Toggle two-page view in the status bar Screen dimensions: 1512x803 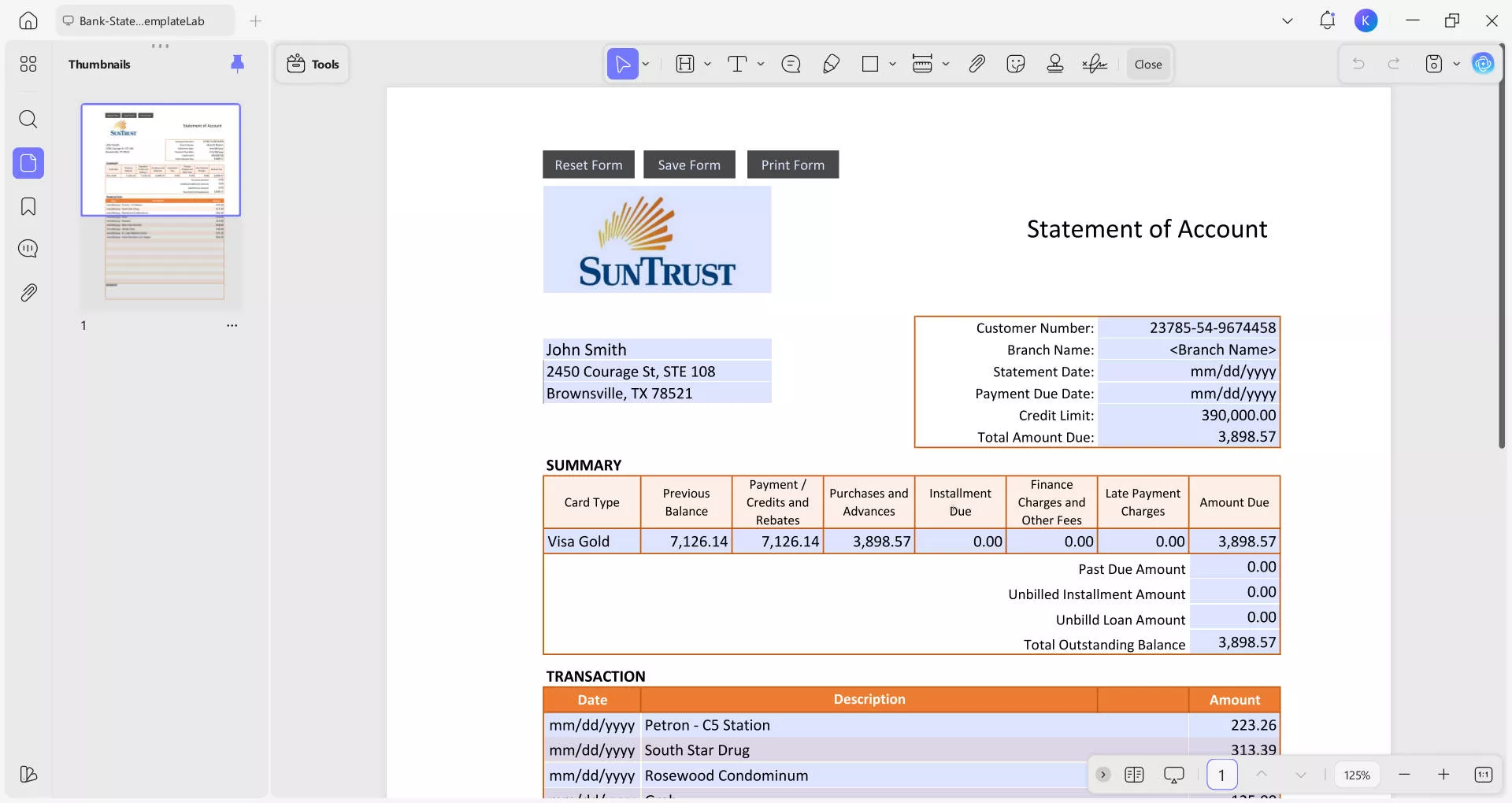(1134, 775)
